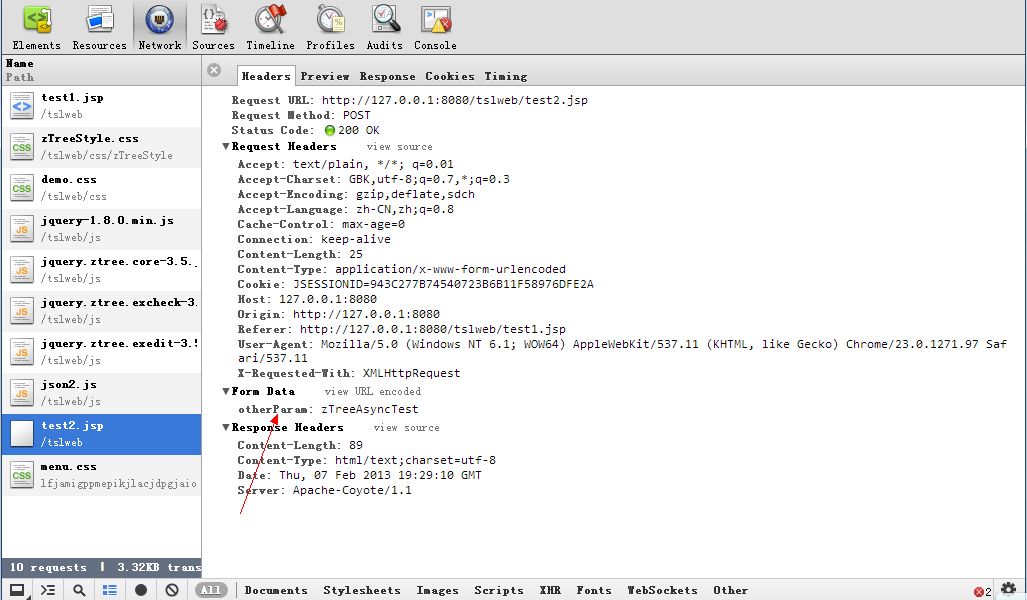Filter requests by Fonts
Screen dimensions: 1027x600
[594, 590]
